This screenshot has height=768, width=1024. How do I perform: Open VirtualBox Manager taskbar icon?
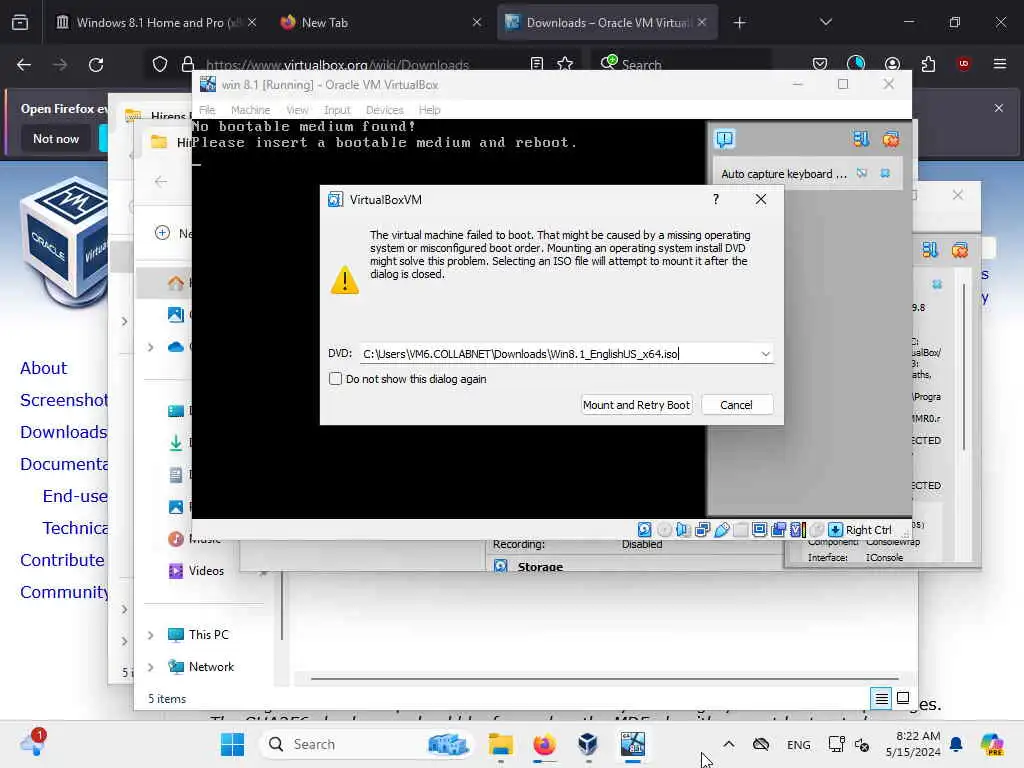point(588,744)
